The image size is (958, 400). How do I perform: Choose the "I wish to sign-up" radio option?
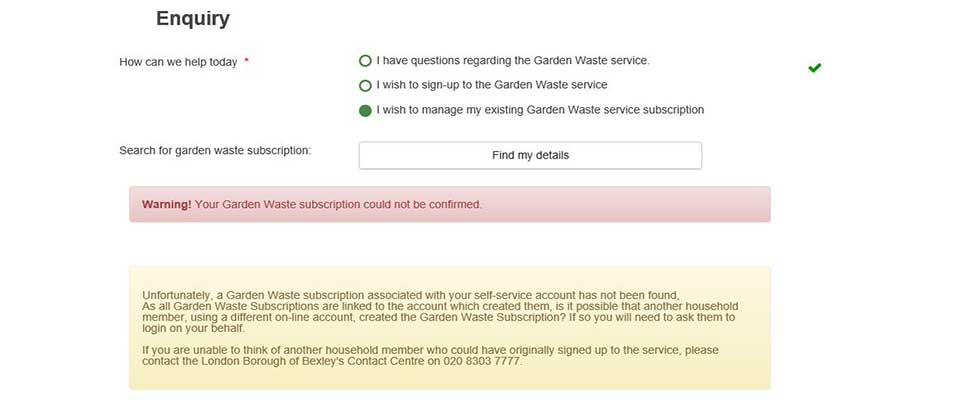pyautogui.click(x=365, y=86)
